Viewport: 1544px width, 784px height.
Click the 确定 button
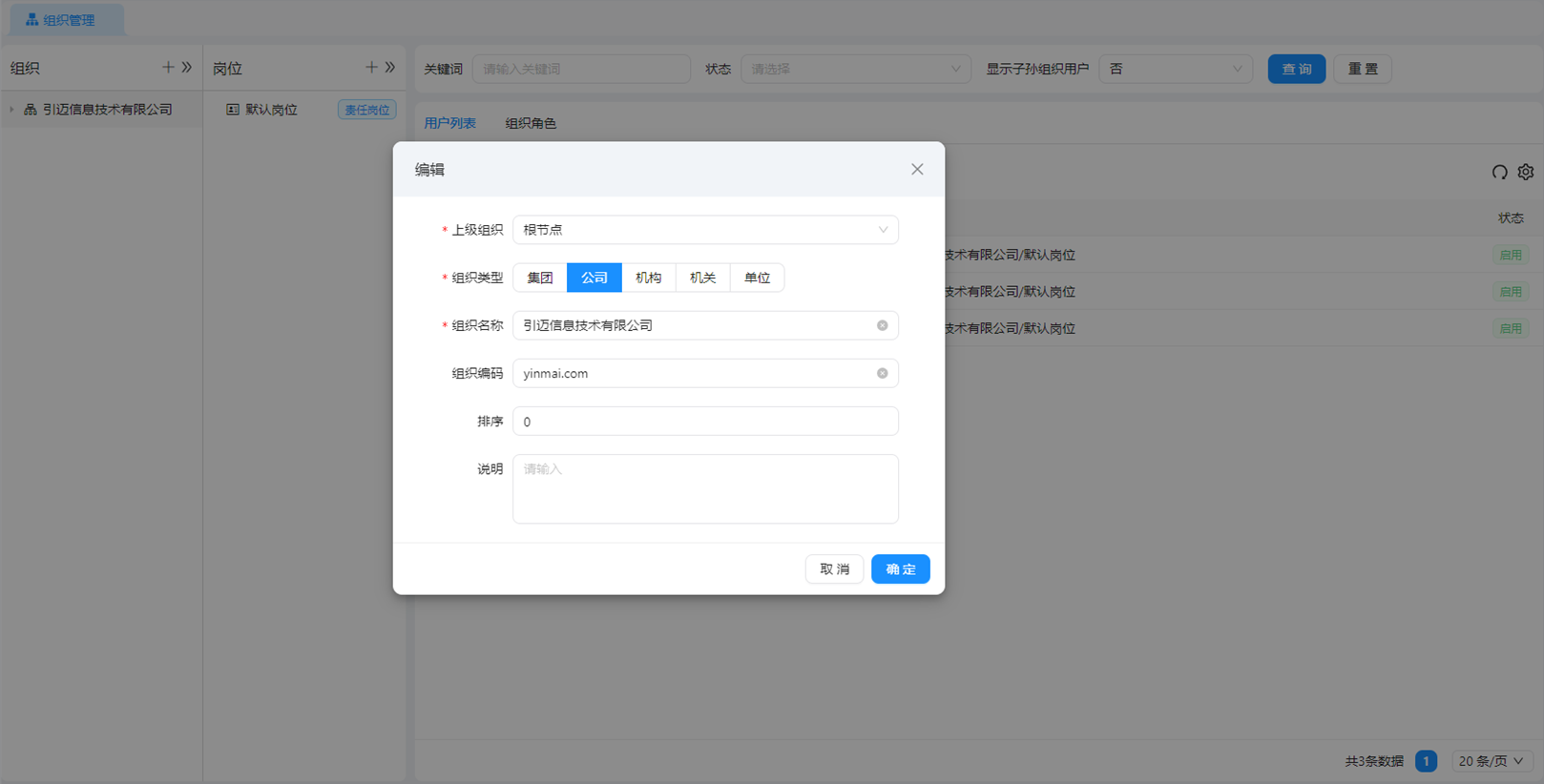click(x=900, y=569)
